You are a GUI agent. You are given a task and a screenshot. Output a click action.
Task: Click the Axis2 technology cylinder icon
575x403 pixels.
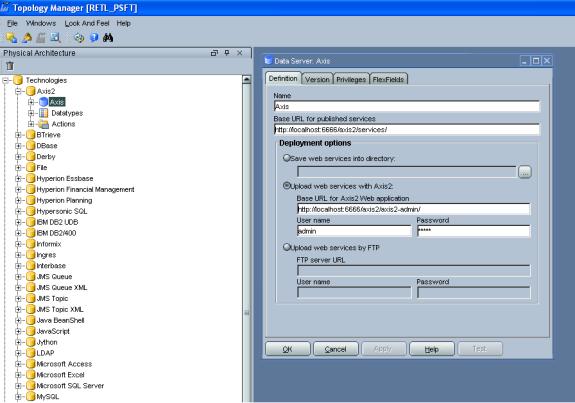pos(31,91)
